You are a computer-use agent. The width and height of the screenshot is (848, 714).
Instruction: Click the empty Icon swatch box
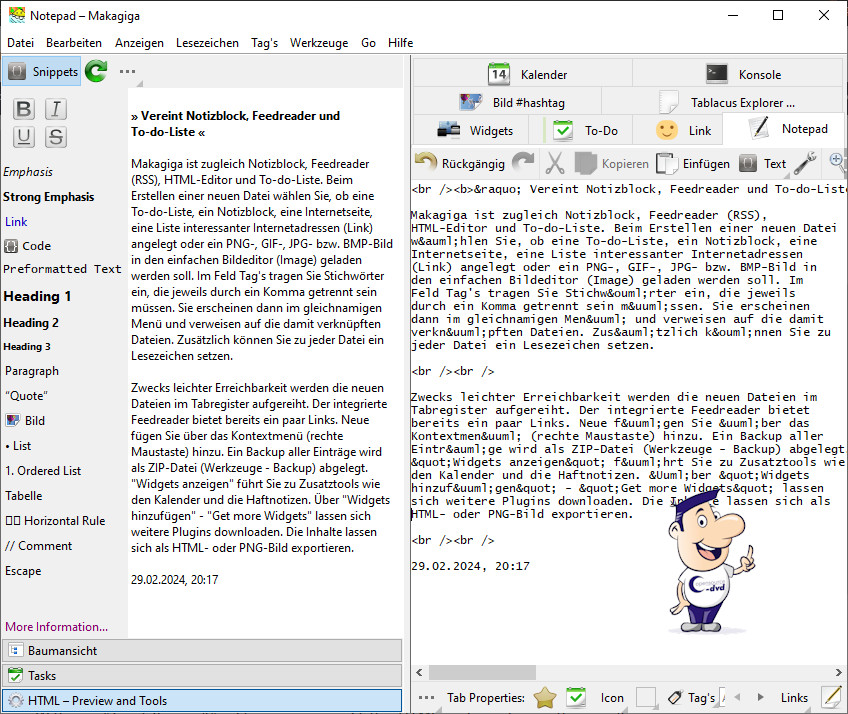[x=647, y=697]
